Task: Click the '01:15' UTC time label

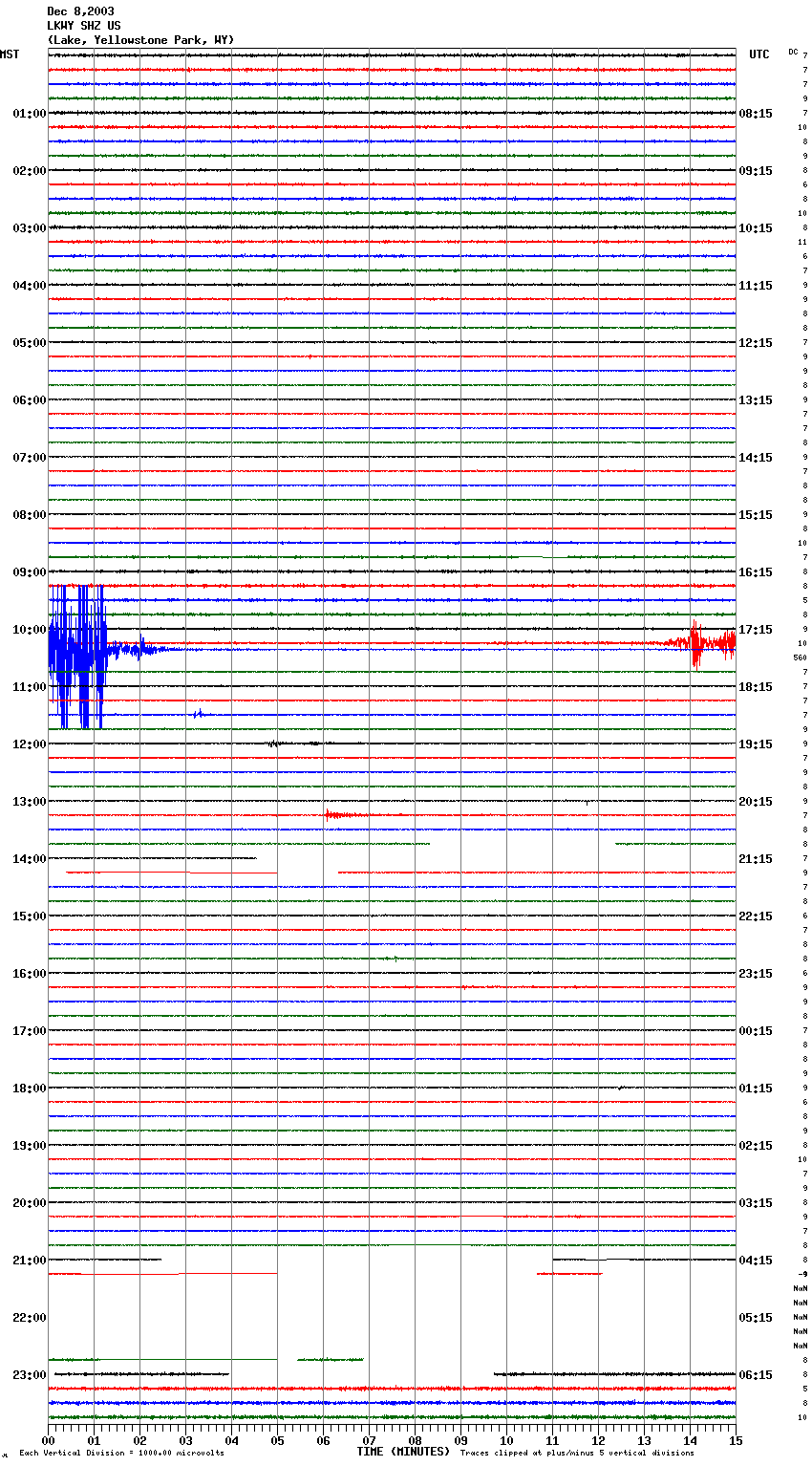Action: click(x=756, y=1089)
